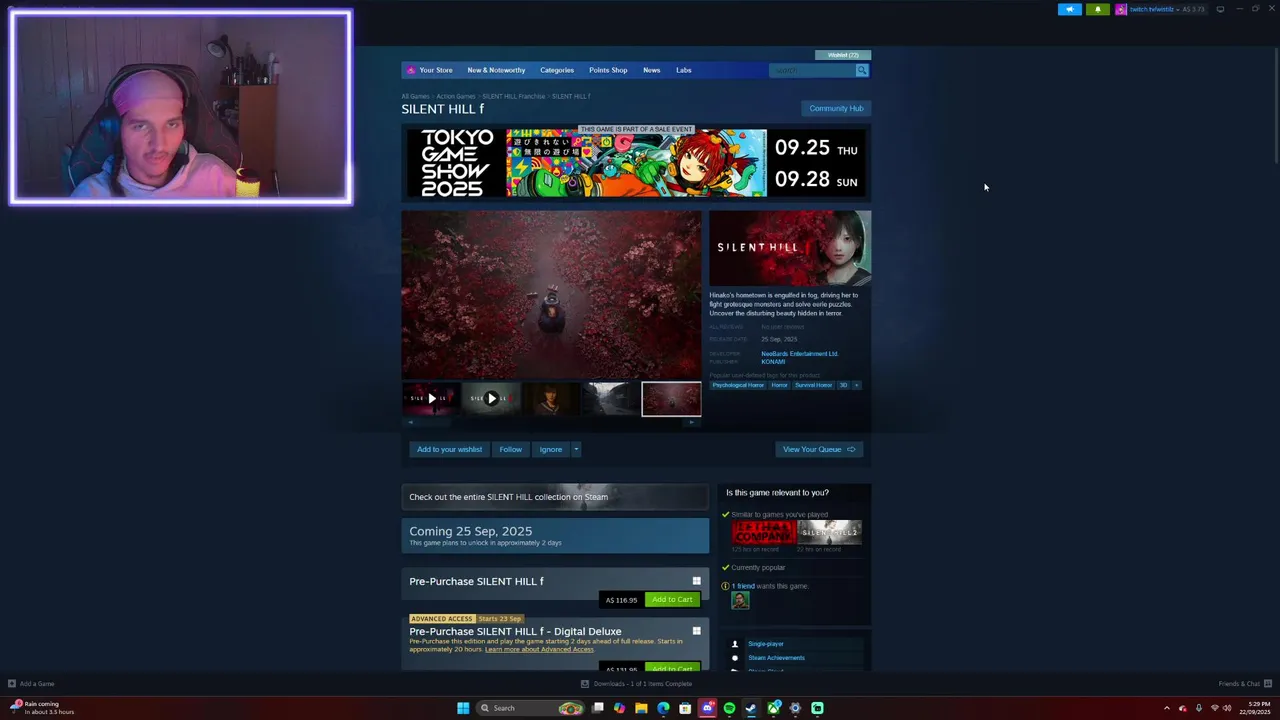Select the character portrait screenshot thumbnail
This screenshot has height=720, width=1280.
pyautogui.click(x=551, y=398)
